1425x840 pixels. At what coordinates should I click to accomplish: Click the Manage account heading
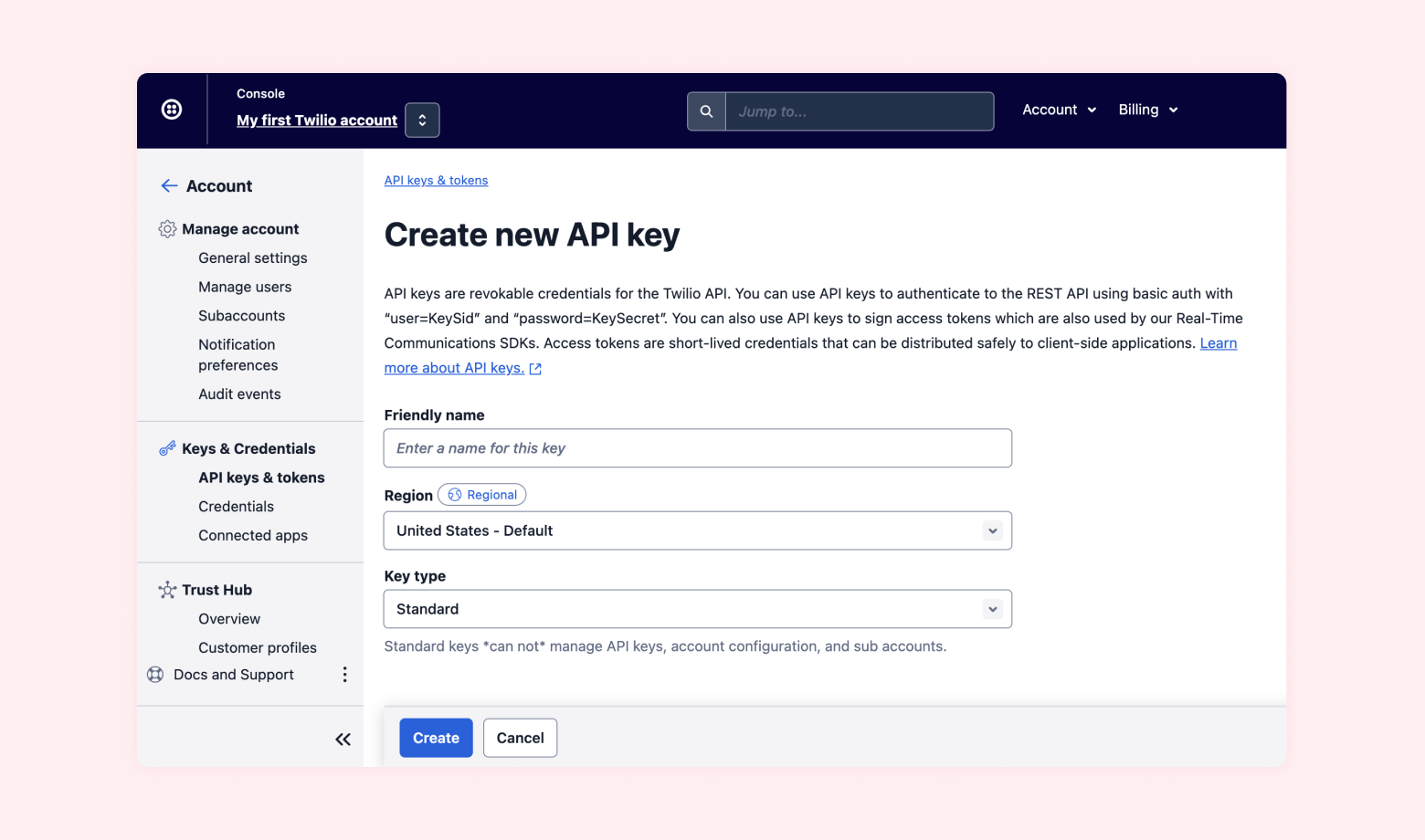click(x=240, y=229)
